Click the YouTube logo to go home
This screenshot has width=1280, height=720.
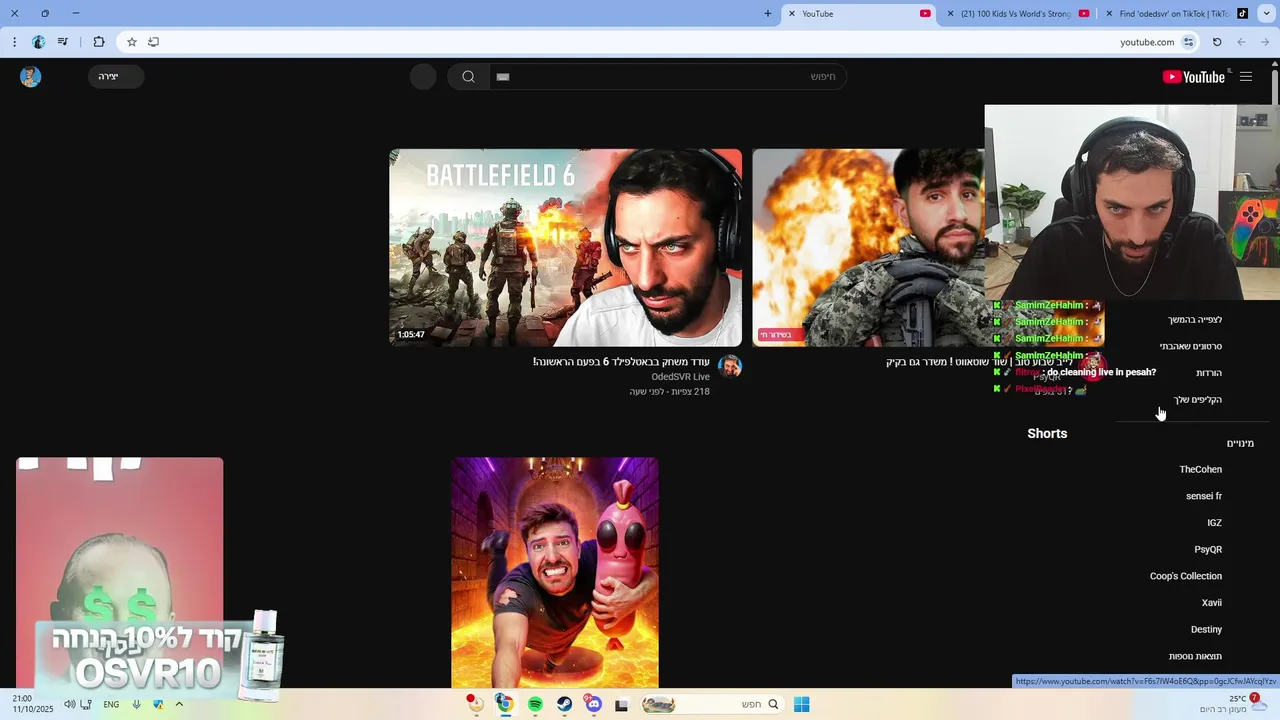click(x=1194, y=77)
